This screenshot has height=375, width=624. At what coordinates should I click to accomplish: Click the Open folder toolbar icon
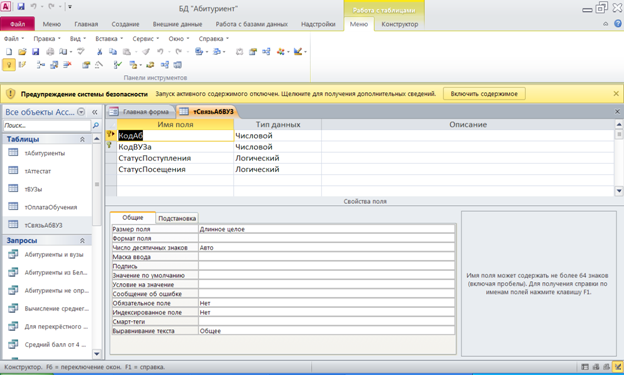(x=22, y=52)
